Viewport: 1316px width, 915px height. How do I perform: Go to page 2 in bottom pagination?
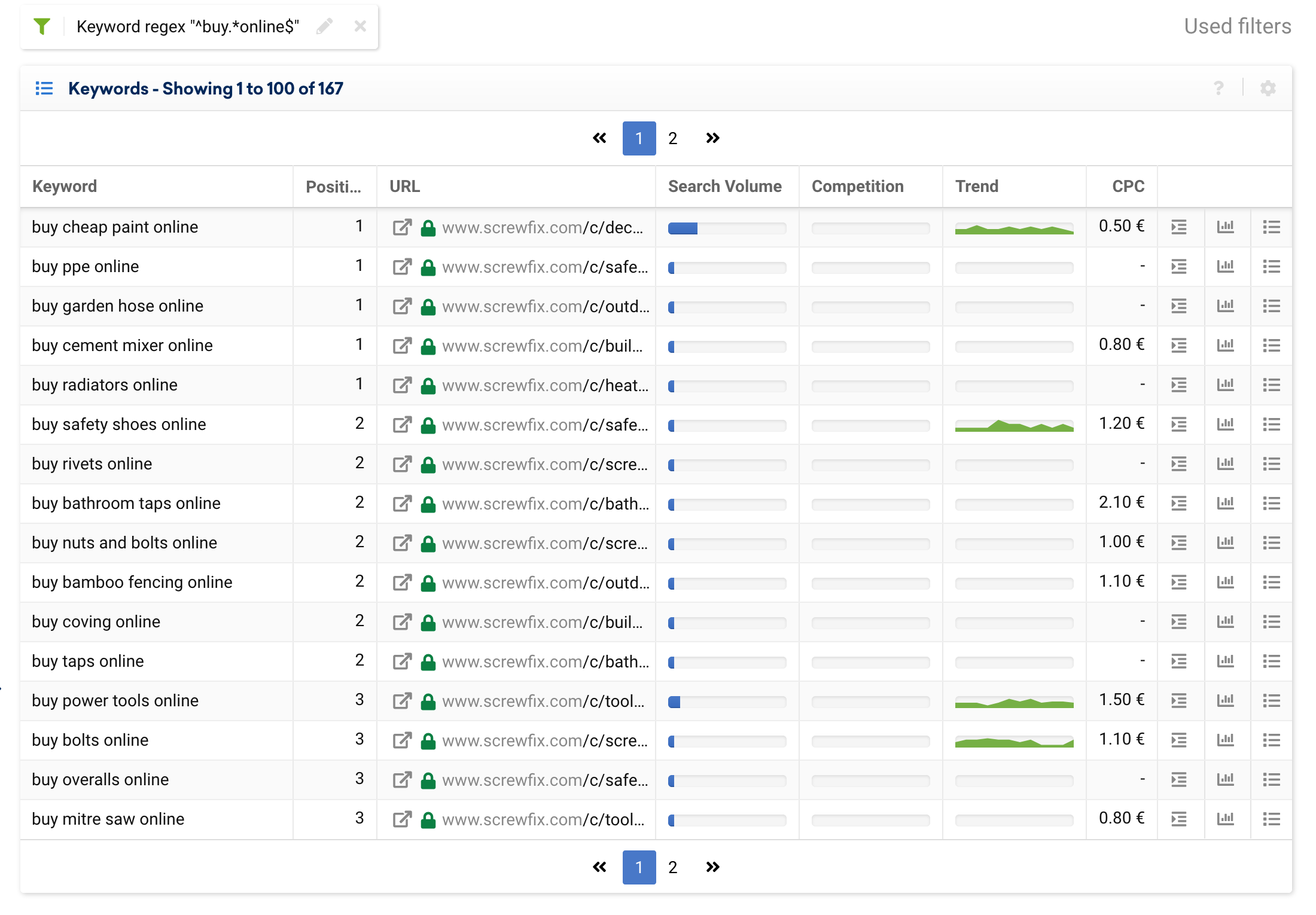click(x=673, y=867)
